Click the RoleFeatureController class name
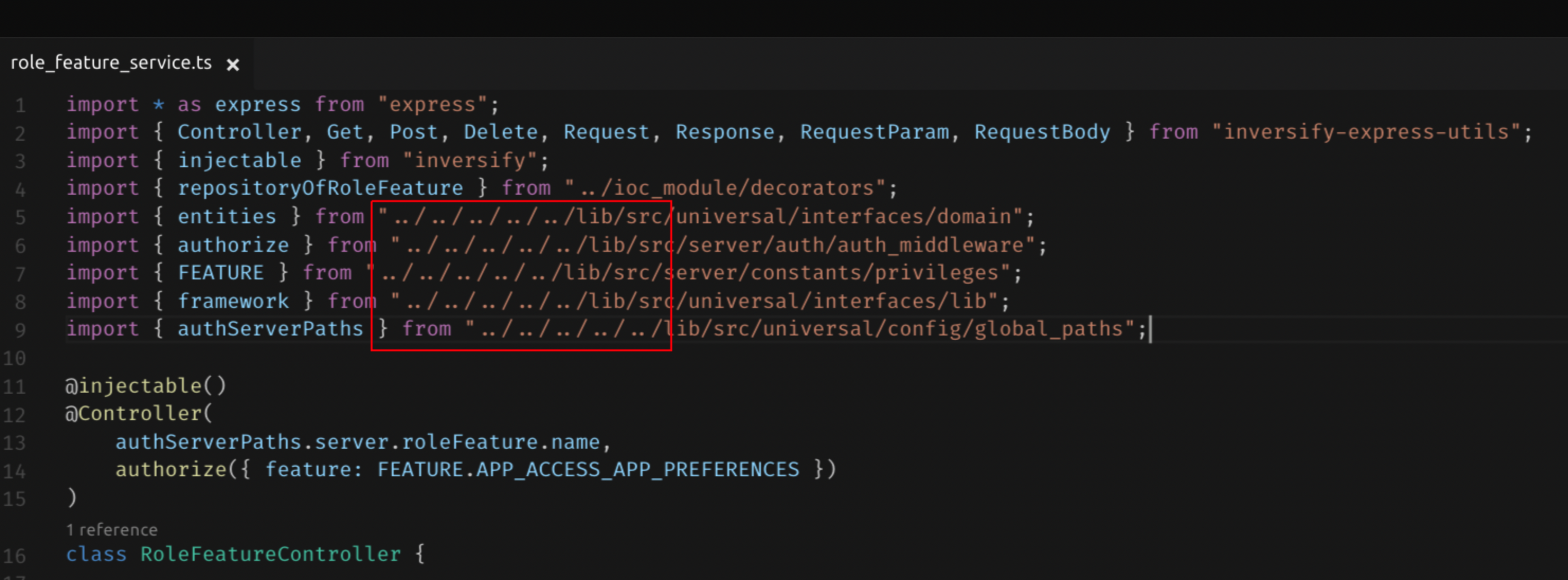The height and width of the screenshot is (580, 1568). pyautogui.click(x=271, y=555)
